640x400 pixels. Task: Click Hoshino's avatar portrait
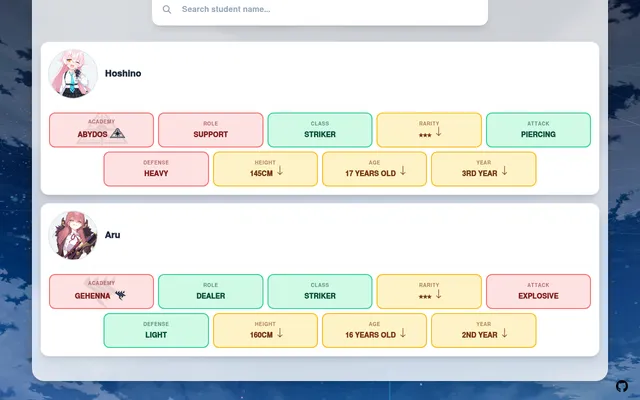pyautogui.click(x=73, y=74)
